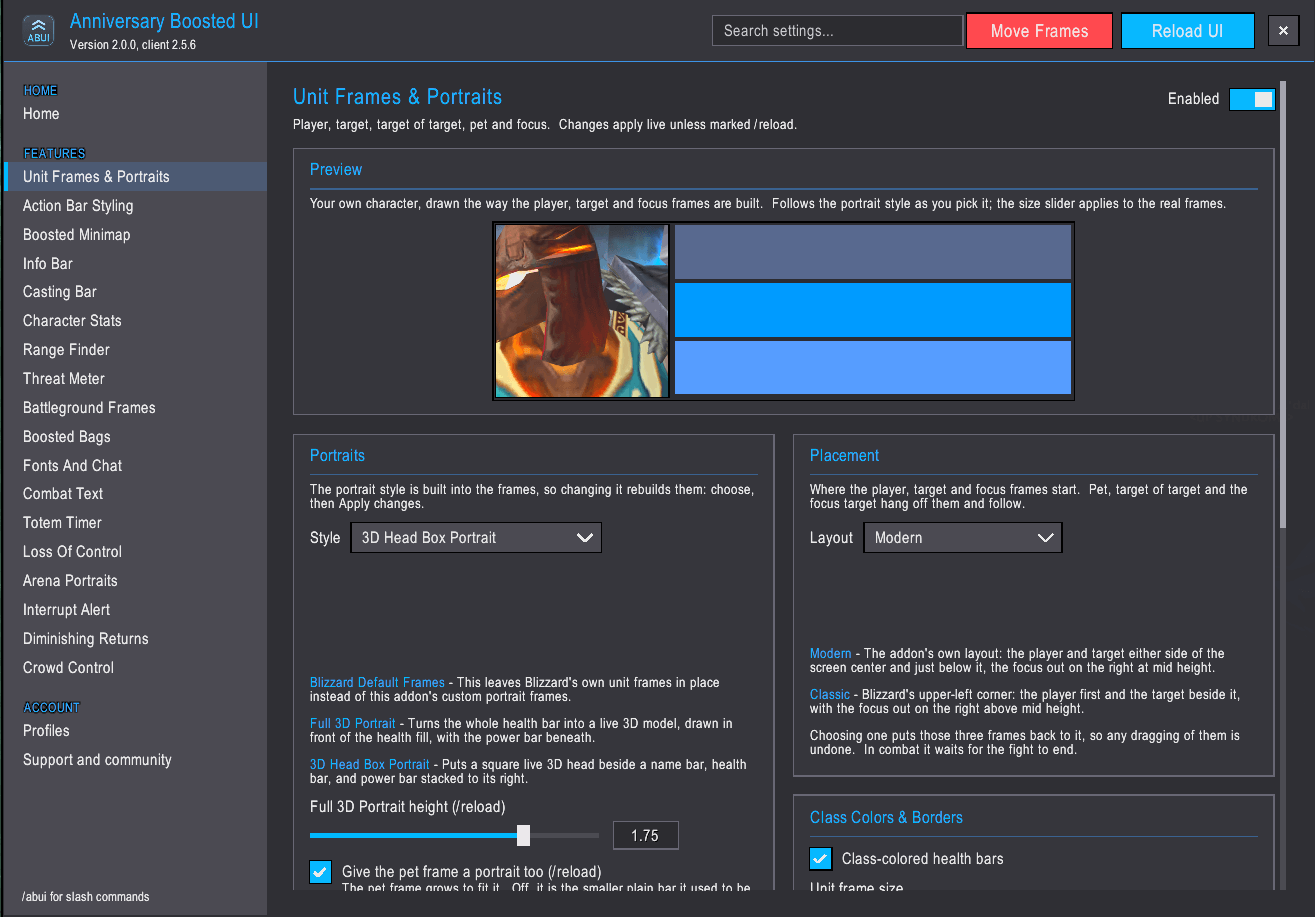Open the placement Layout dropdown

pyautogui.click(x=963, y=537)
